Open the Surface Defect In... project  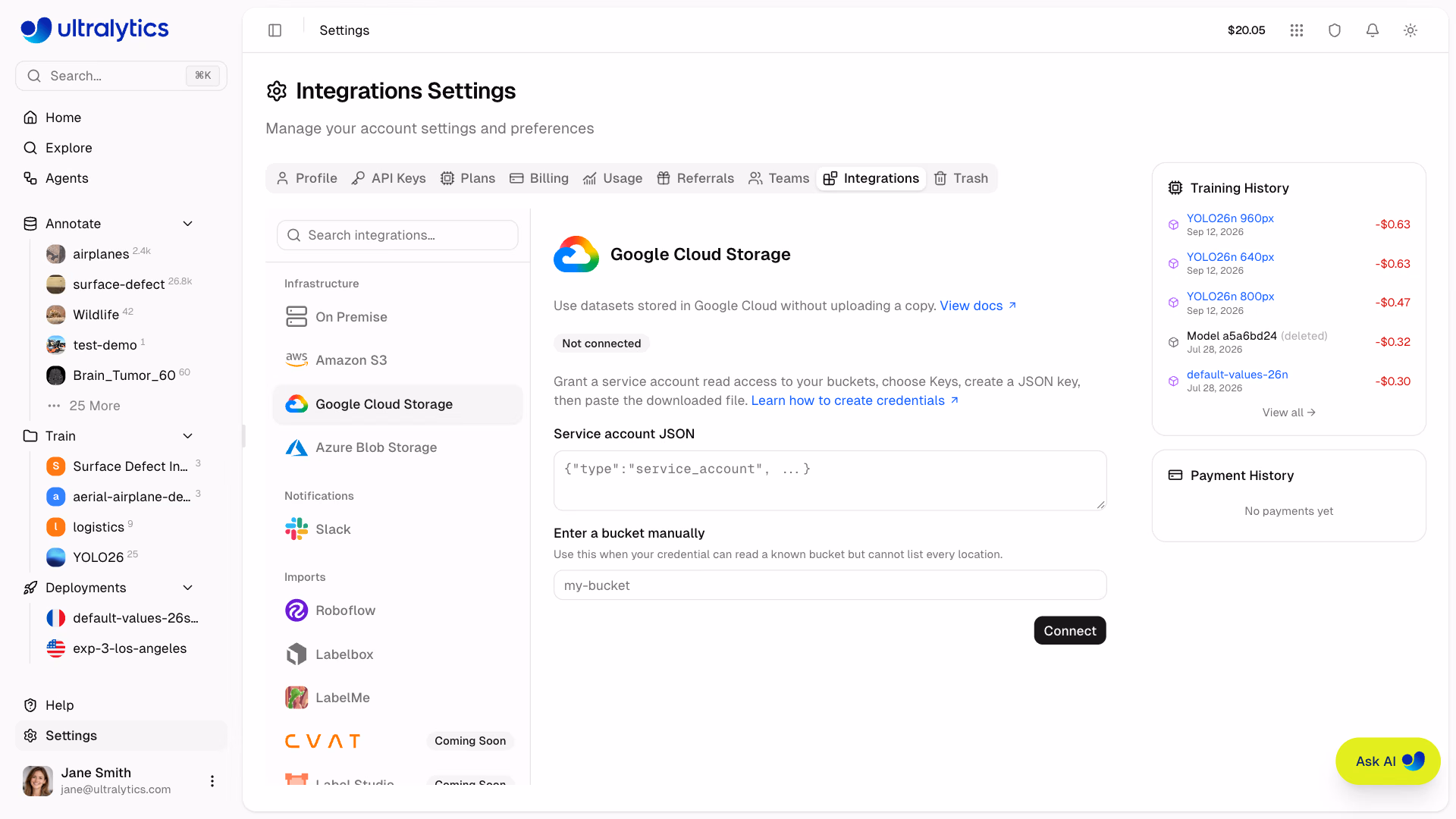[129, 466]
